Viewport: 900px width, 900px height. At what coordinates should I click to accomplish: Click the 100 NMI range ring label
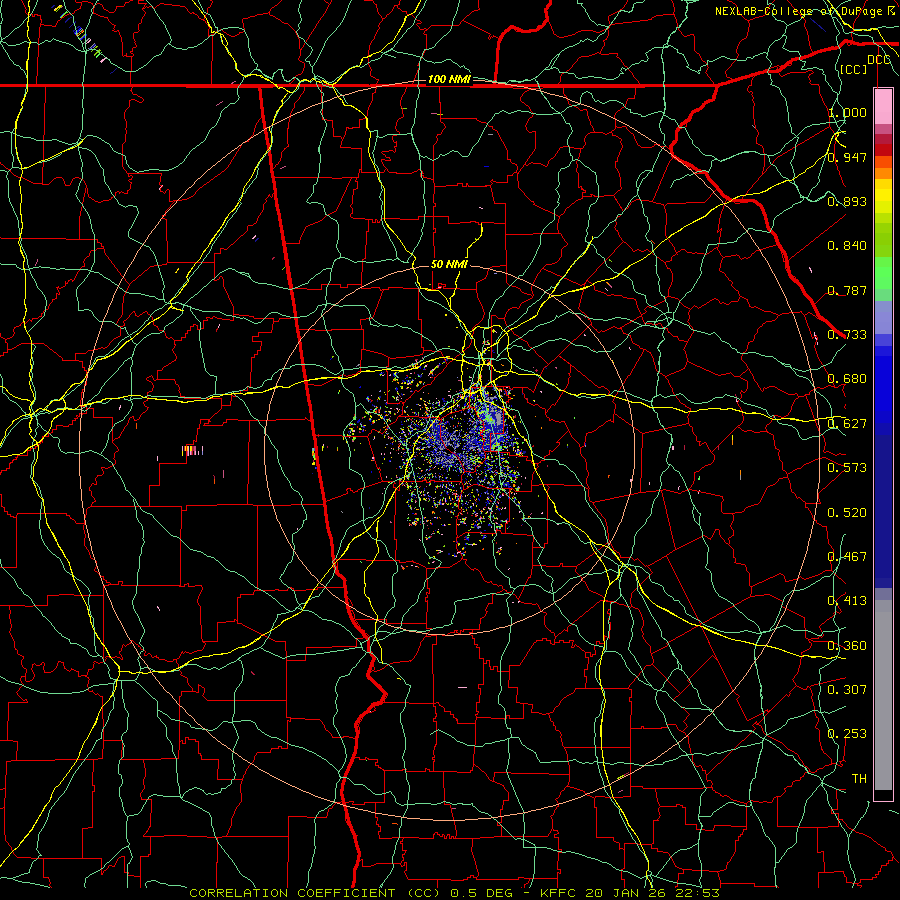[x=449, y=79]
